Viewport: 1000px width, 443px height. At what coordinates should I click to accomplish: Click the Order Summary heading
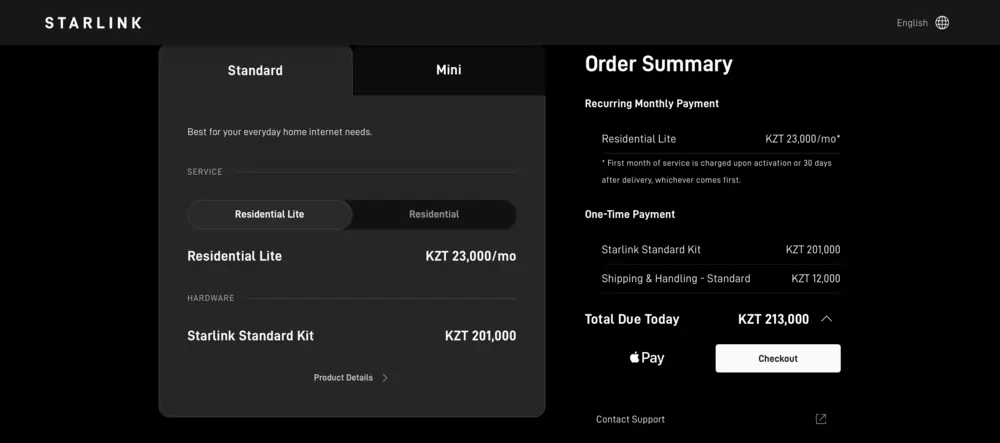[658, 64]
